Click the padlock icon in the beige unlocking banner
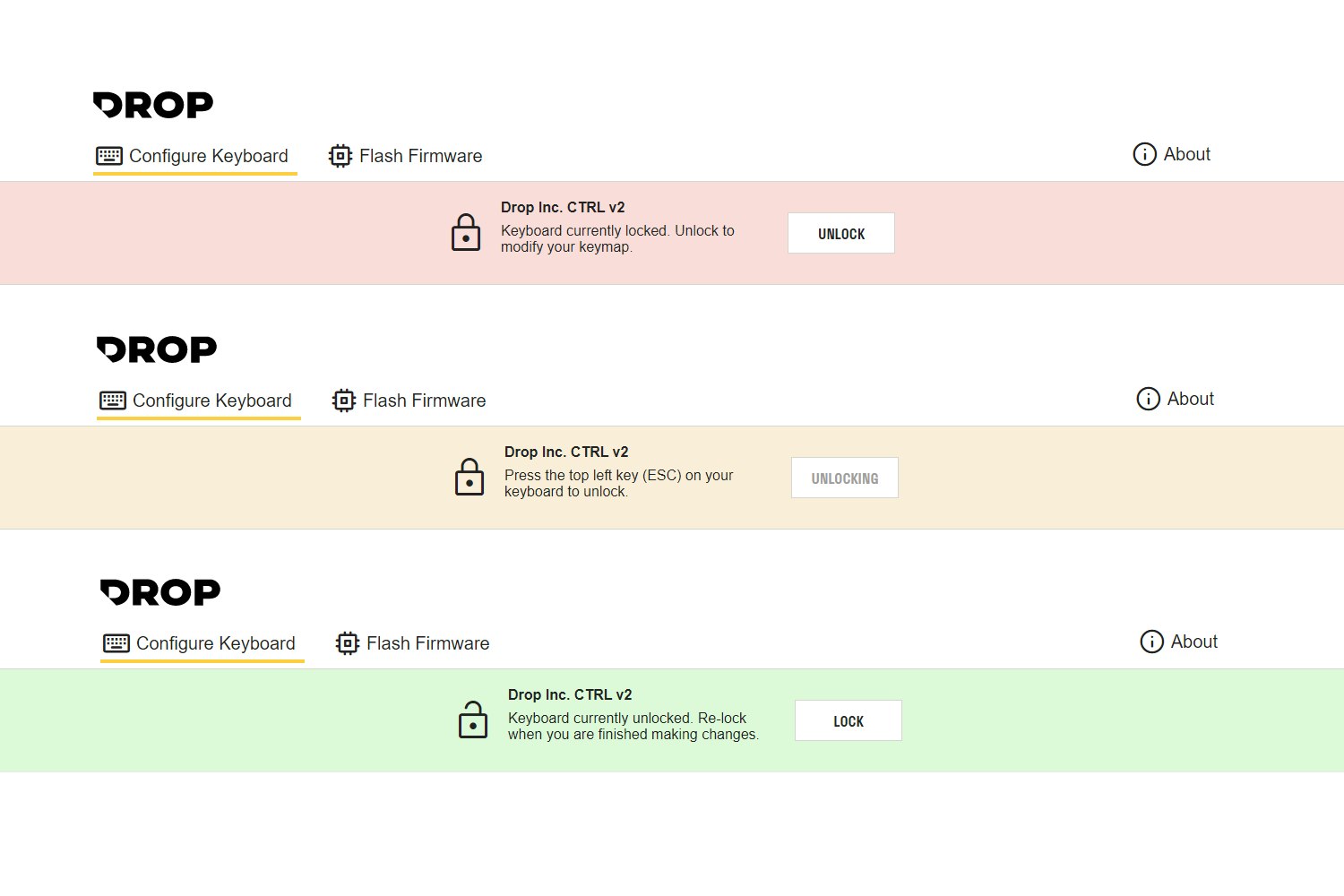 coord(470,478)
